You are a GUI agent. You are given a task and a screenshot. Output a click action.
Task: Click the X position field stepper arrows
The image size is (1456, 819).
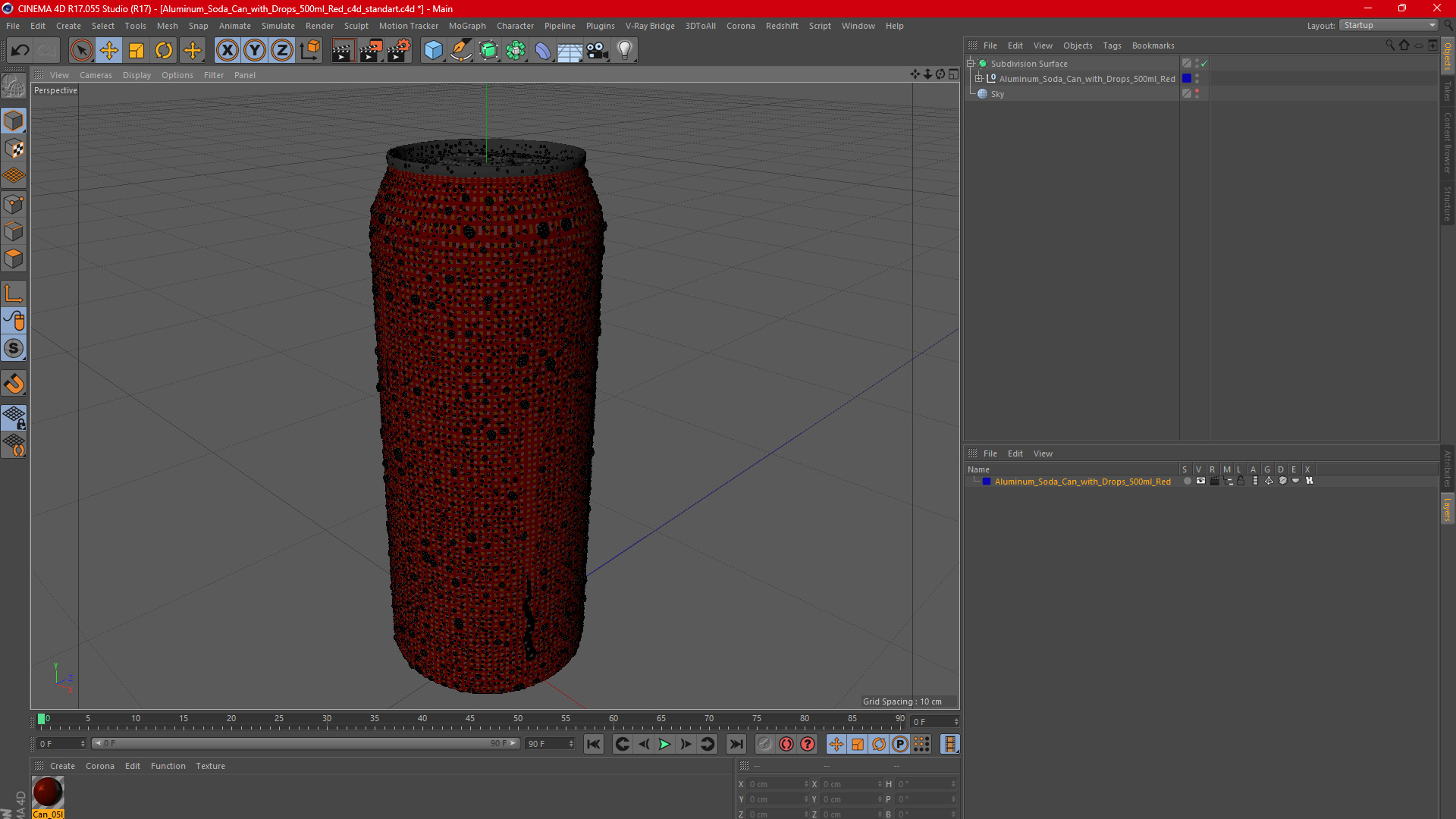pyautogui.click(x=806, y=784)
